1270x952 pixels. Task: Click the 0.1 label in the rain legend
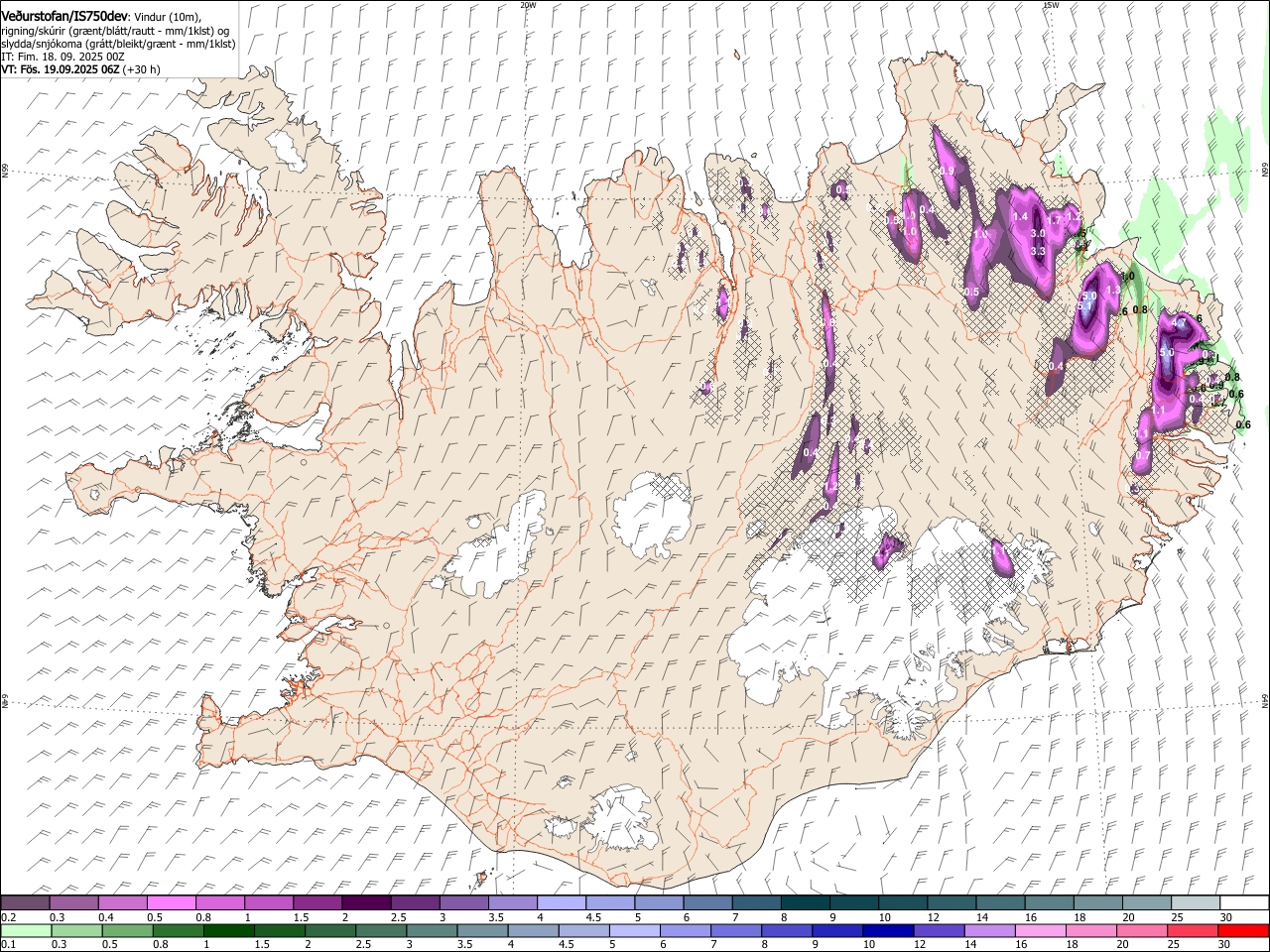click(7, 945)
